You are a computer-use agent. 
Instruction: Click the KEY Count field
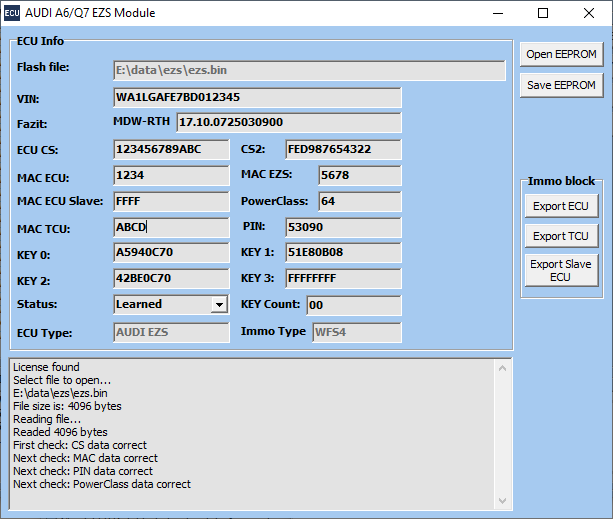pyautogui.click(x=353, y=305)
